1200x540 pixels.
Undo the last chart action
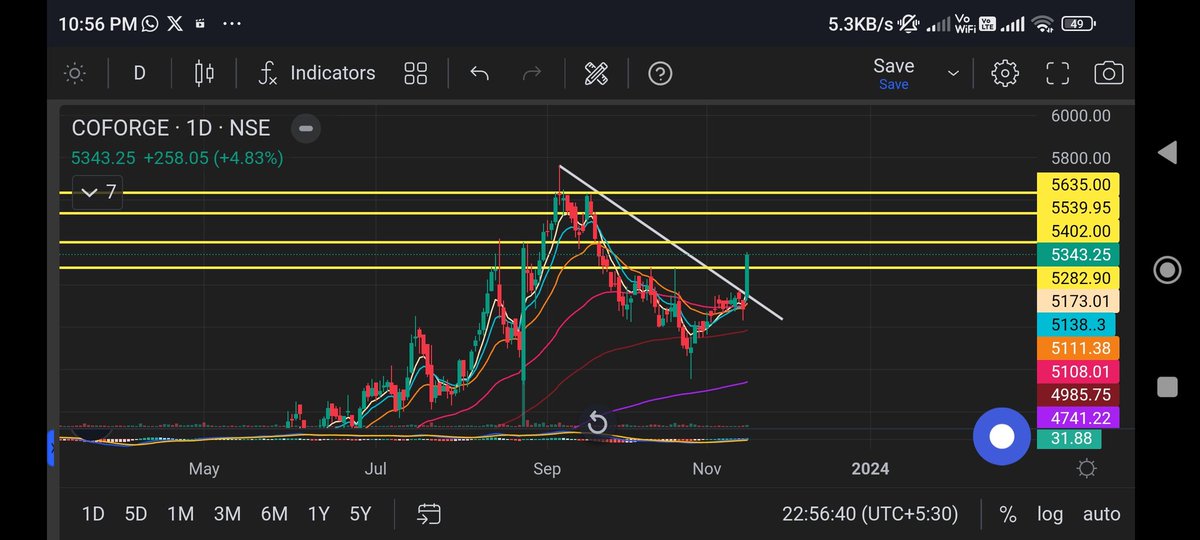click(480, 73)
